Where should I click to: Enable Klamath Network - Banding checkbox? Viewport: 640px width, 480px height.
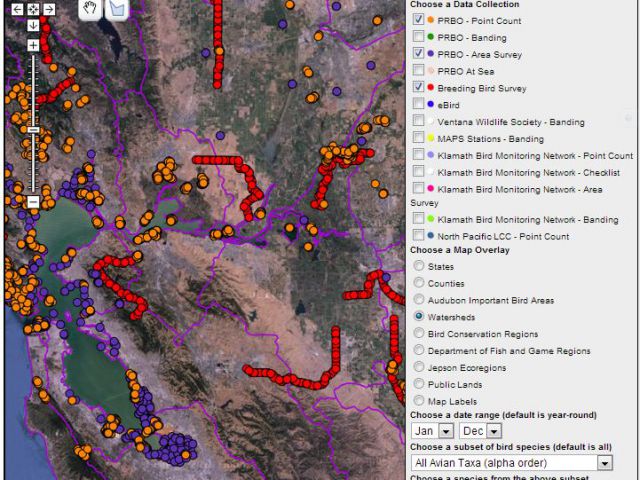pyautogui.click(x=418, y=218)
